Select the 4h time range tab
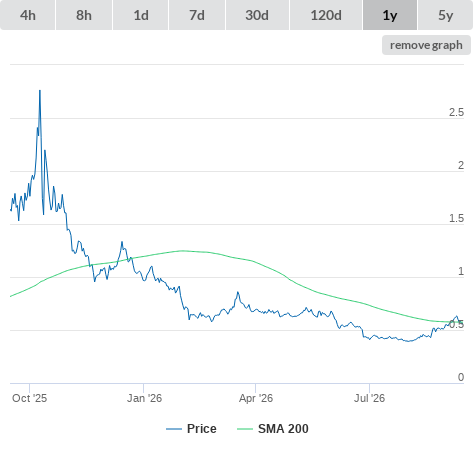474x455 pixels. tap(28, 15)
